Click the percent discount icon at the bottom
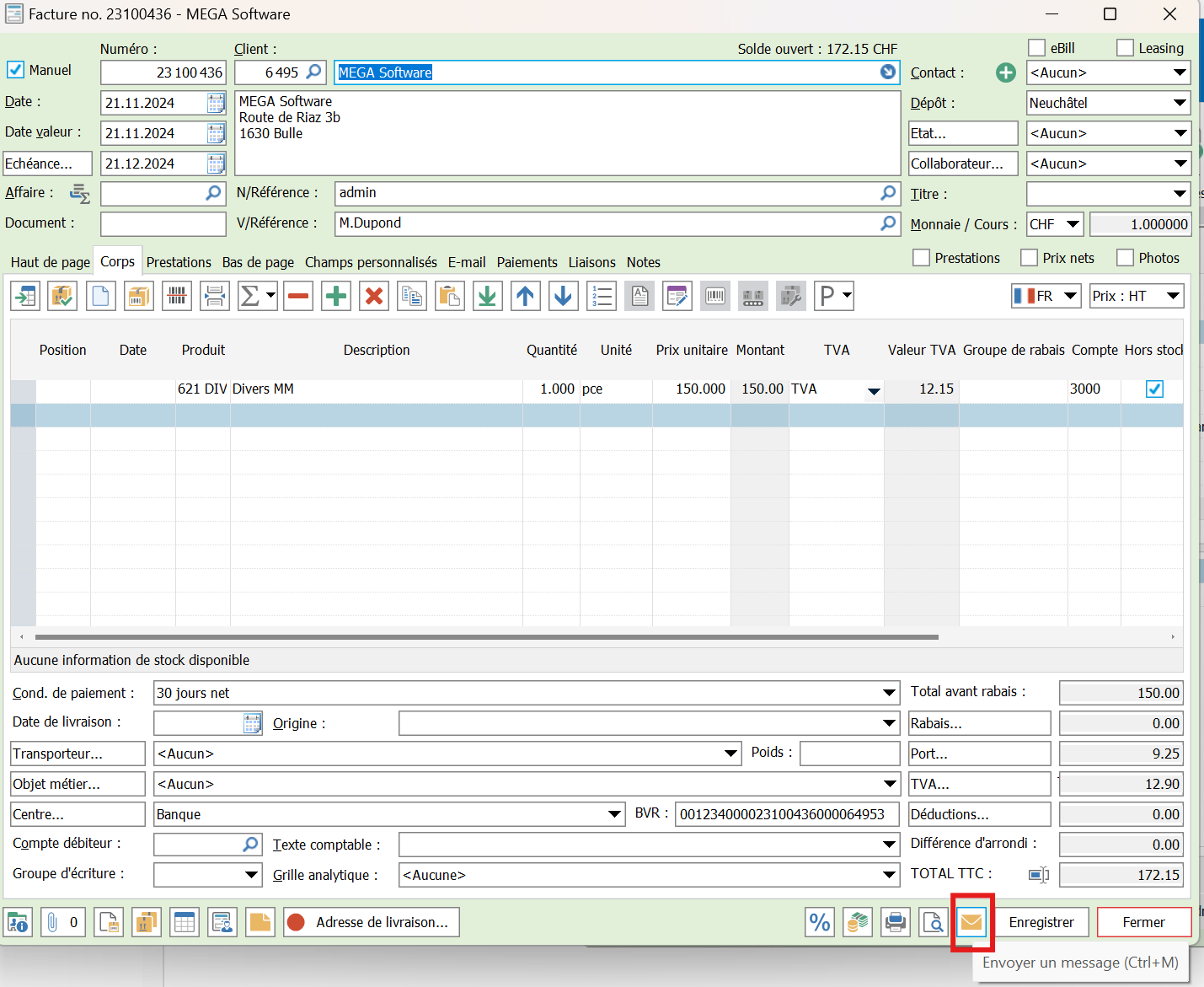Screen dimensions: 1204x987 (820, 922)
